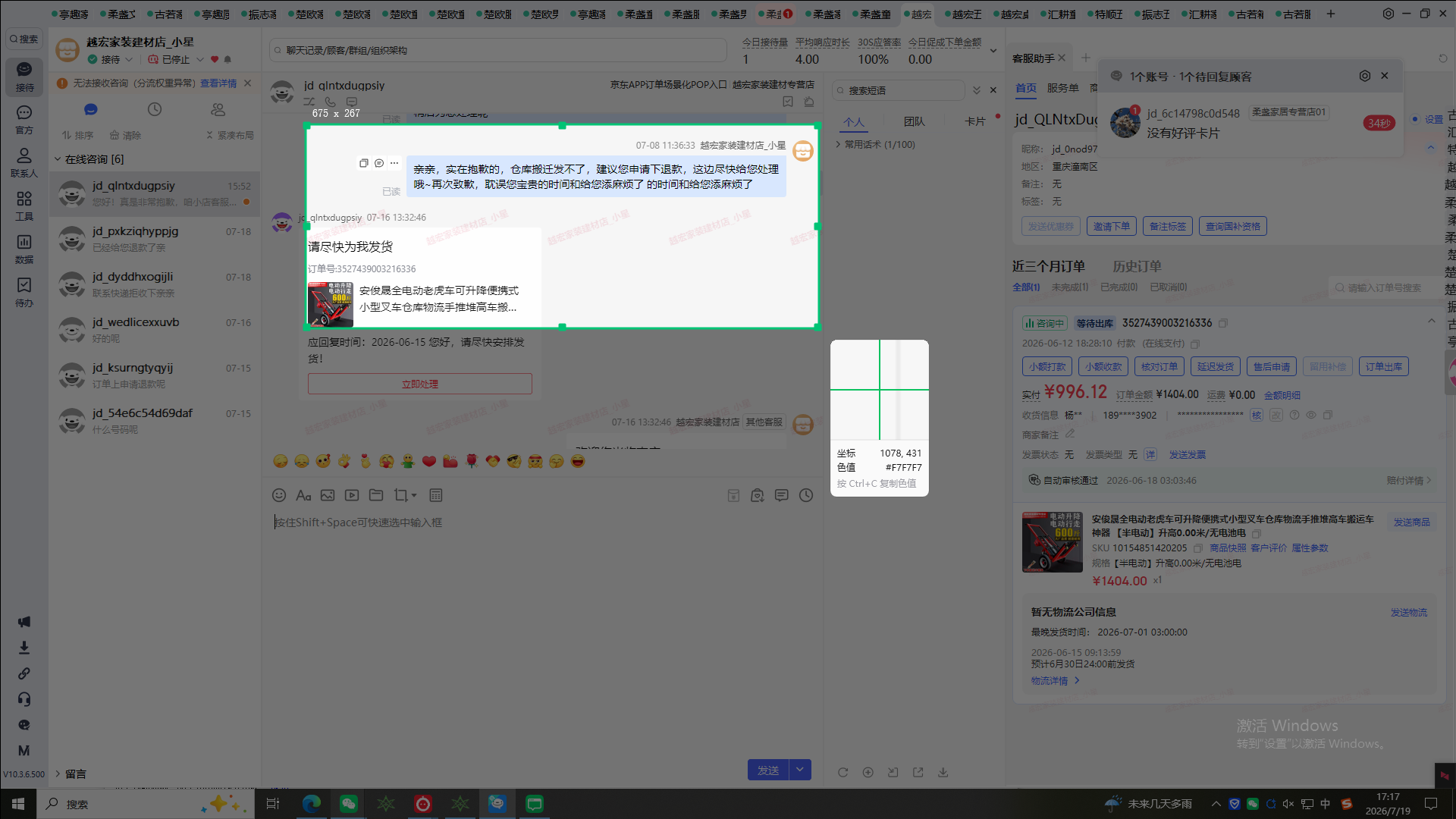Collapse the order card chevron

tap(1432, 322)
